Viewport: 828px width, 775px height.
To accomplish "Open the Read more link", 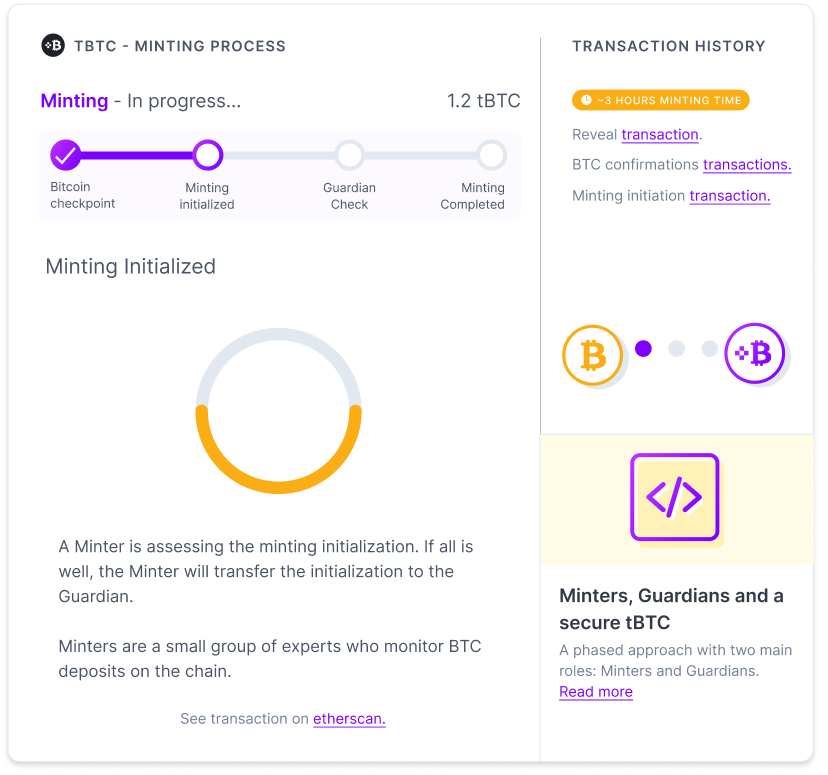I will (x=595, y=691).
